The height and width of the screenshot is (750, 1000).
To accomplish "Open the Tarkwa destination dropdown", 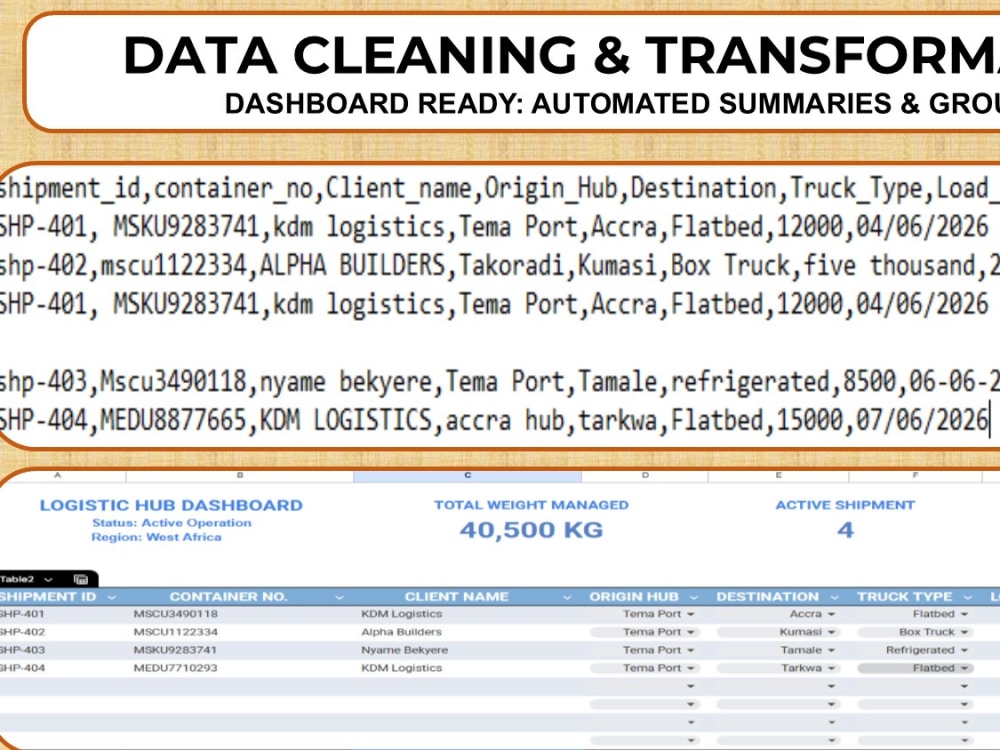I will [831, 668].
